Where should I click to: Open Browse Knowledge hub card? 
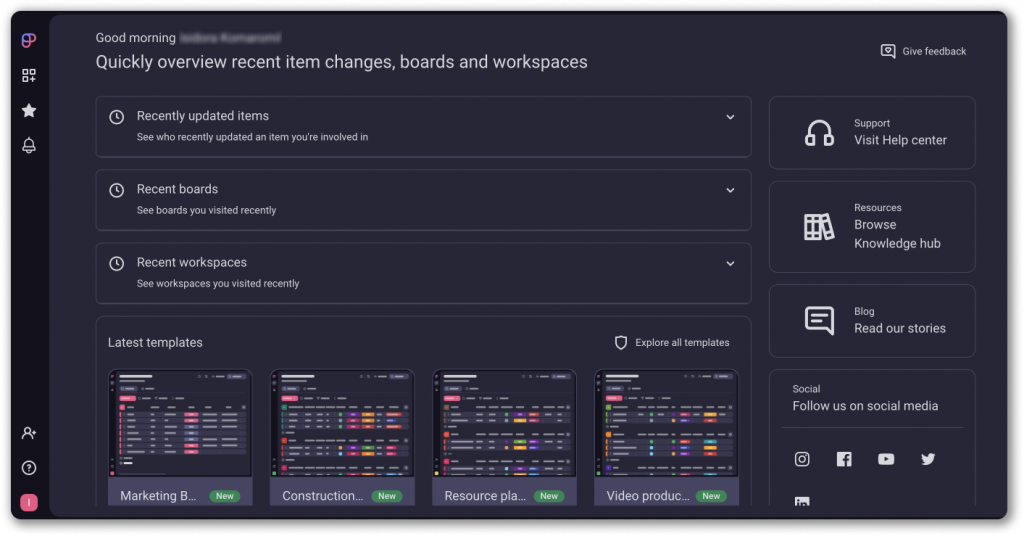tap(871, 226)
